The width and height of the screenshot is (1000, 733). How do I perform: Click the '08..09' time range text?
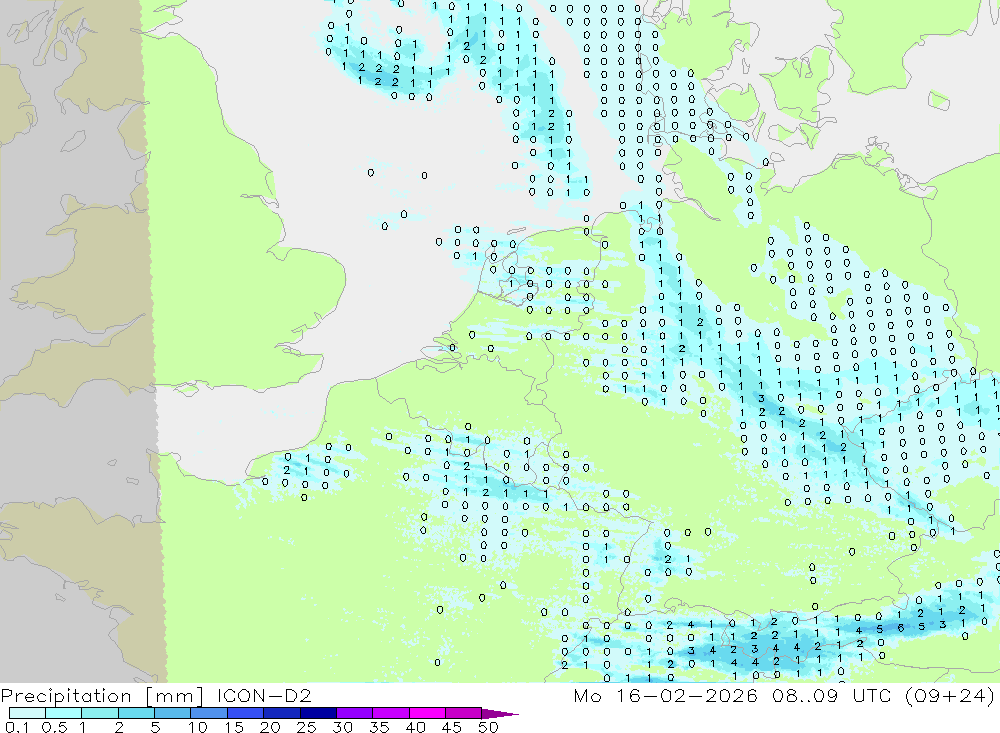pyautogui.click(x=805, y=695)
